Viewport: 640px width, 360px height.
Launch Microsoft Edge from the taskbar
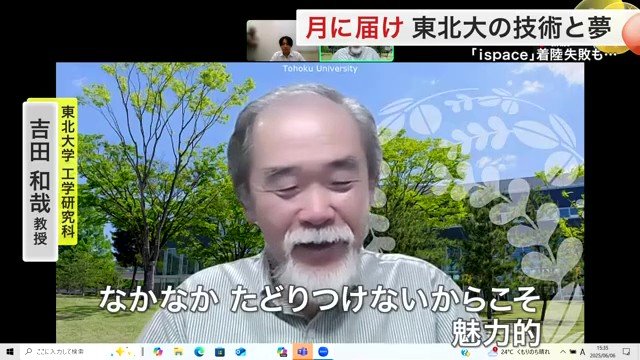[x=199, y=351]
